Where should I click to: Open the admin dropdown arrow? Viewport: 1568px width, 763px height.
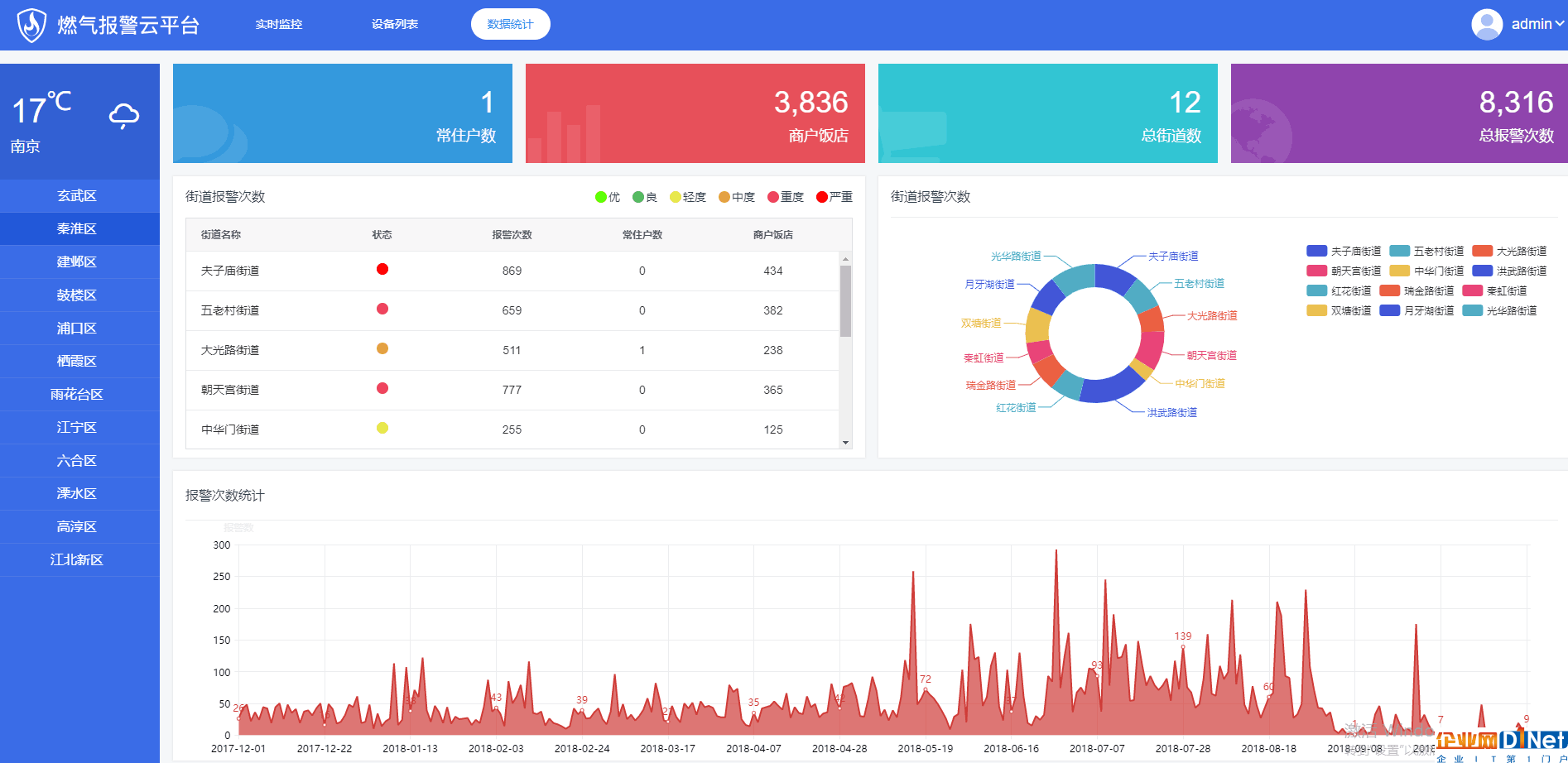(x=1560, y=24)
